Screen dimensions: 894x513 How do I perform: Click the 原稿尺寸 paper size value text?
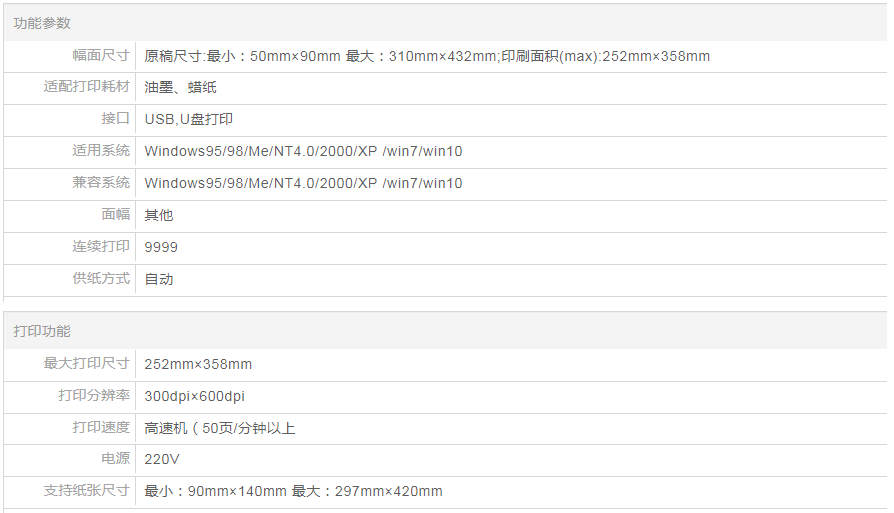pyautogui.click(x=427, y=56)
